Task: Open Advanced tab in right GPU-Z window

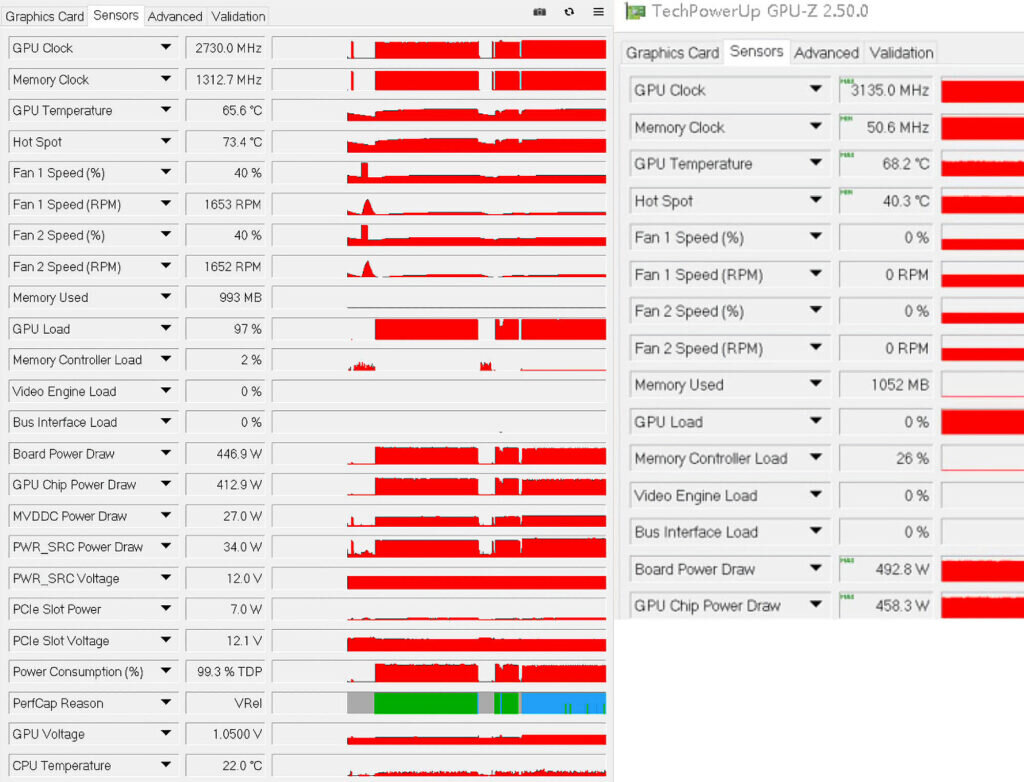Action: (x=826, y=53)
